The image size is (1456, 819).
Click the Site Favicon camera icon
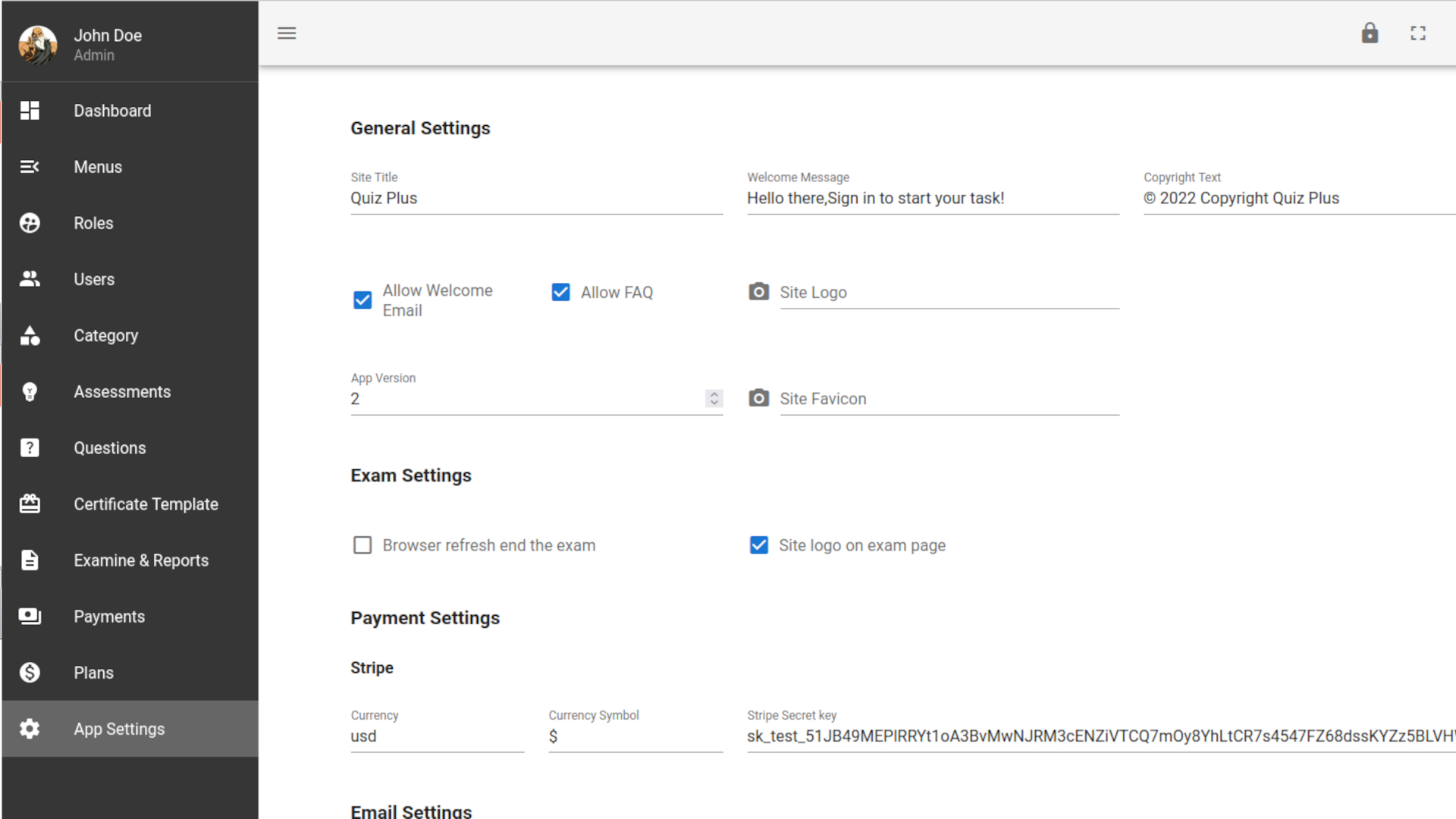(758, 398)
